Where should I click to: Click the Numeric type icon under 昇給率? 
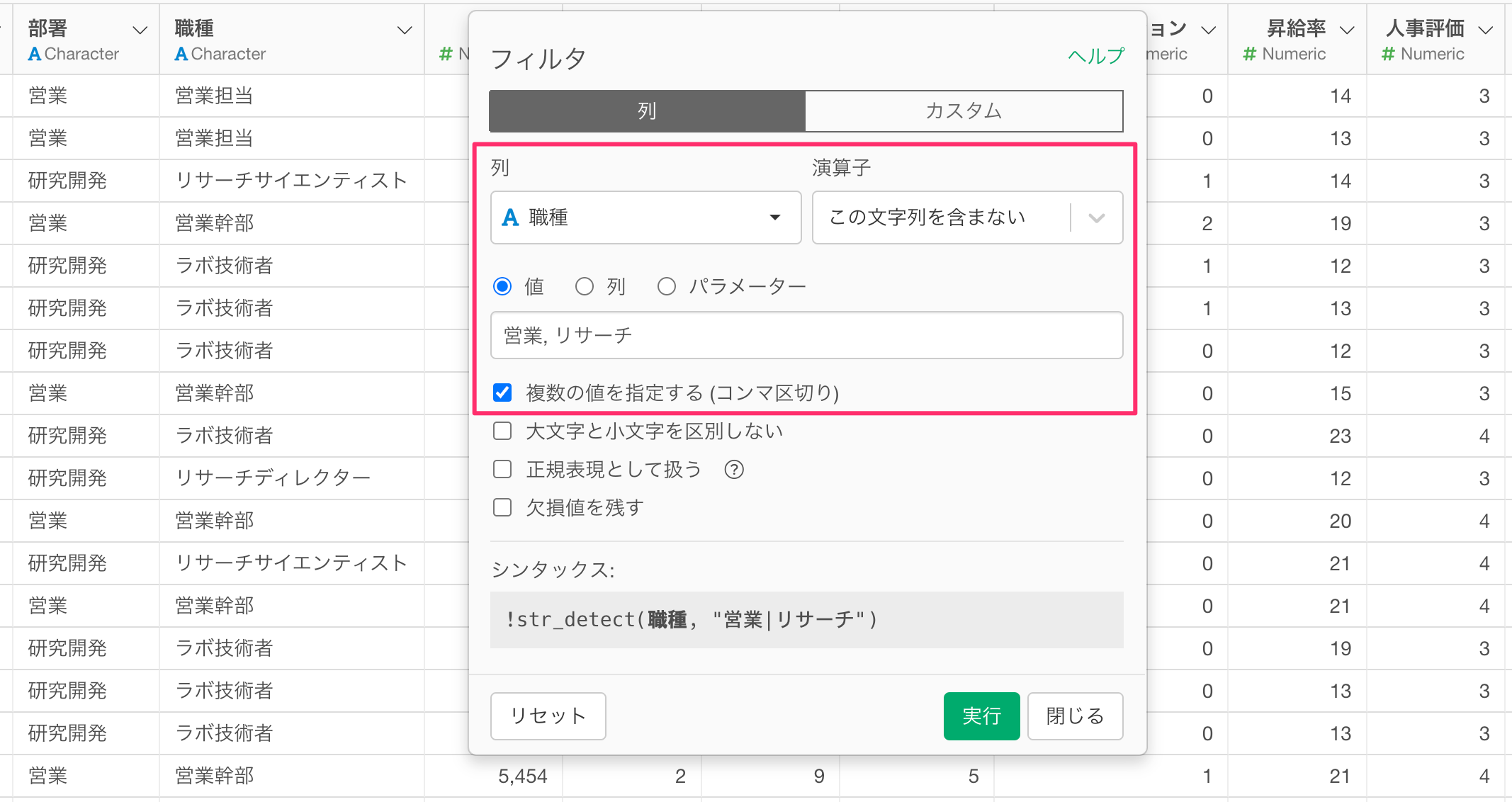coord(1250,54)
